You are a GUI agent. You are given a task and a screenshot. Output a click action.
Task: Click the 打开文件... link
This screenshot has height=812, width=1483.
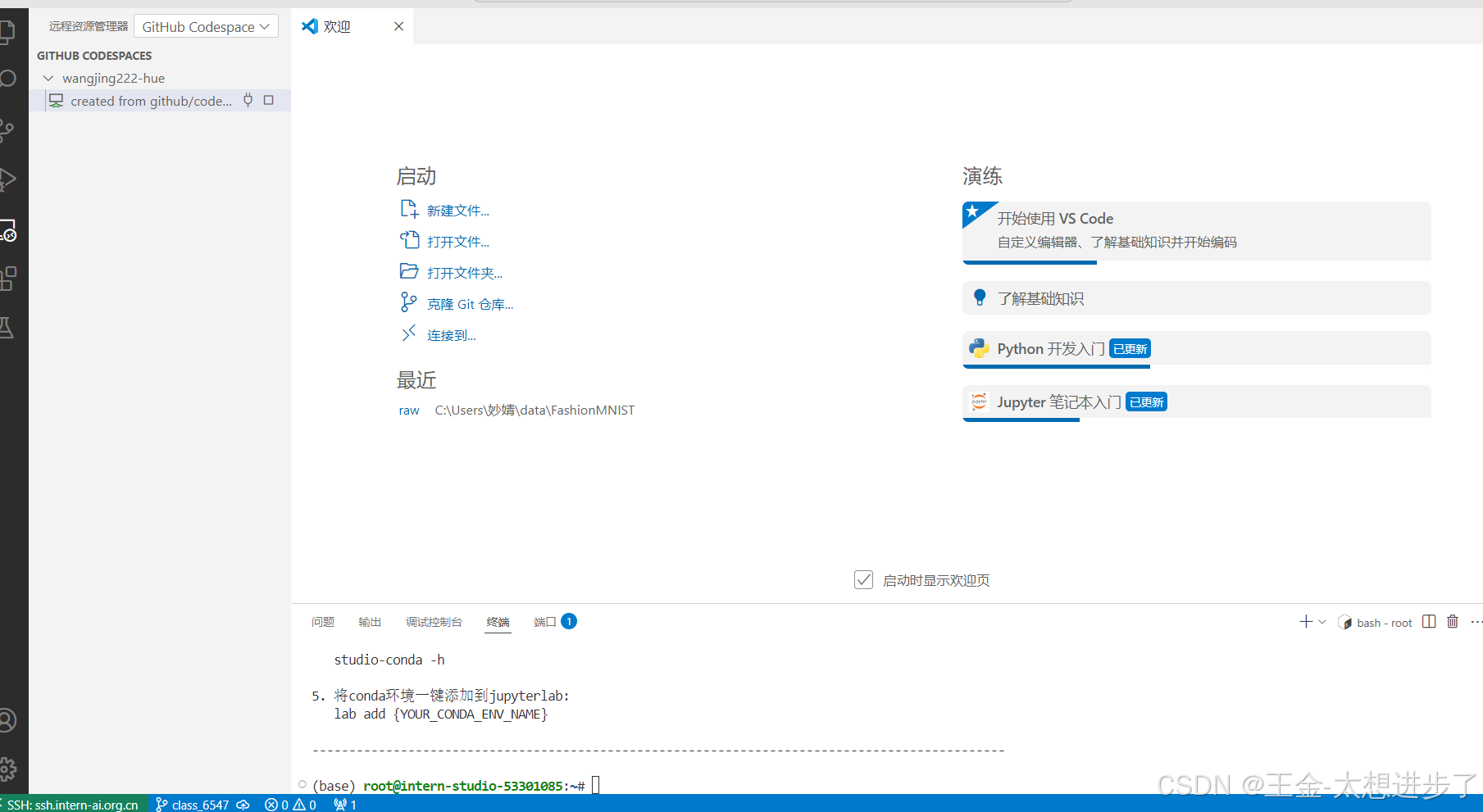pos(458,242)
